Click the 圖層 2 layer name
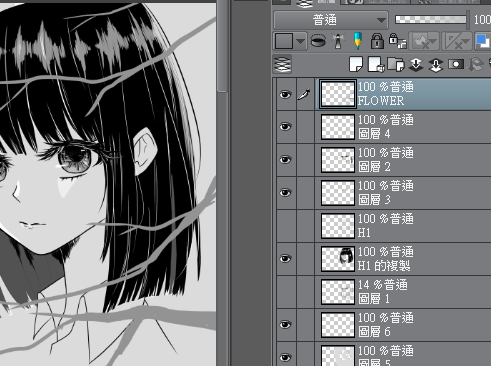491x366 pixels. coord(374,167)
